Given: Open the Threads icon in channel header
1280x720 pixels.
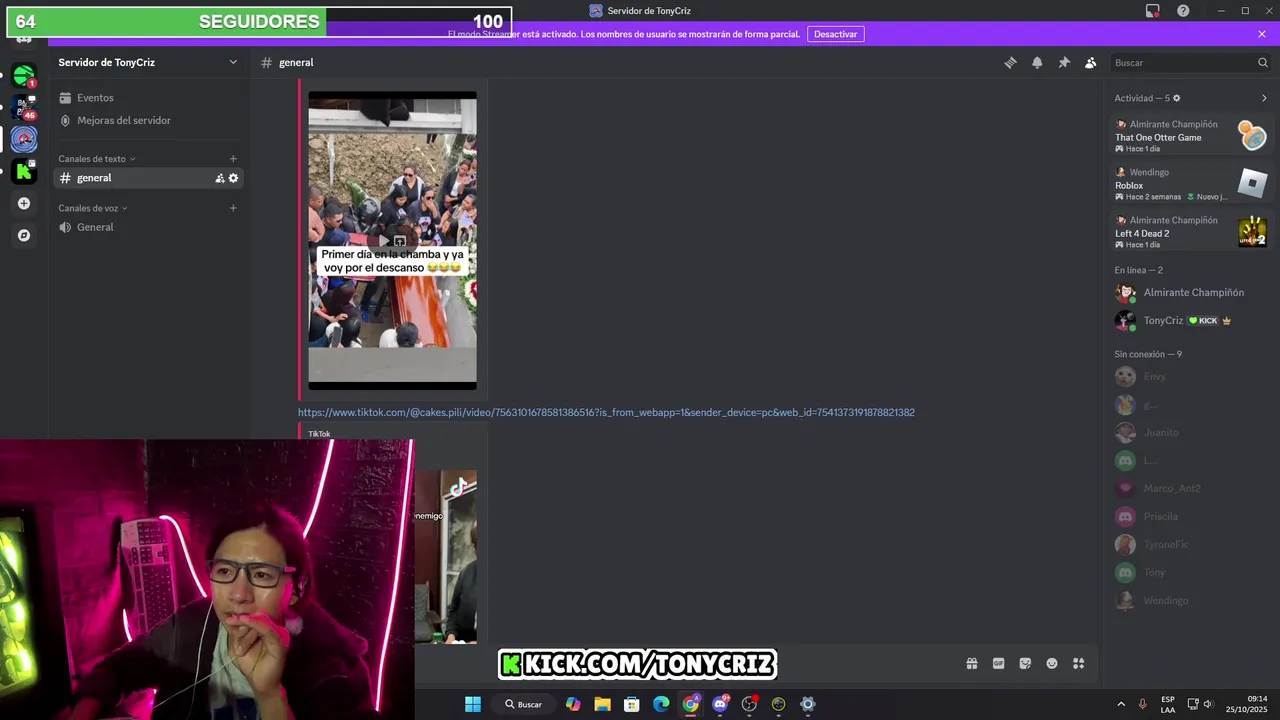Looking at the screenshot, I should point(1010,62).
